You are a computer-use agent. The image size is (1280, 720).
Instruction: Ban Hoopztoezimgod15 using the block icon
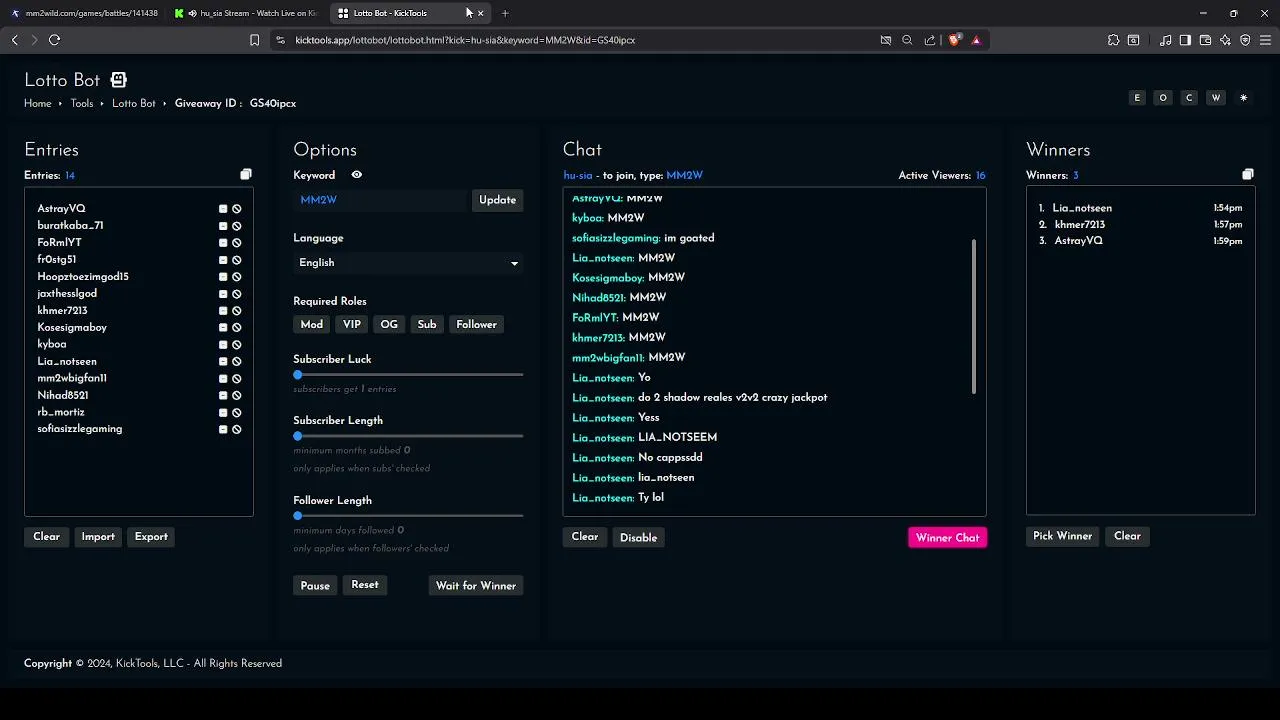coord(237,277)
